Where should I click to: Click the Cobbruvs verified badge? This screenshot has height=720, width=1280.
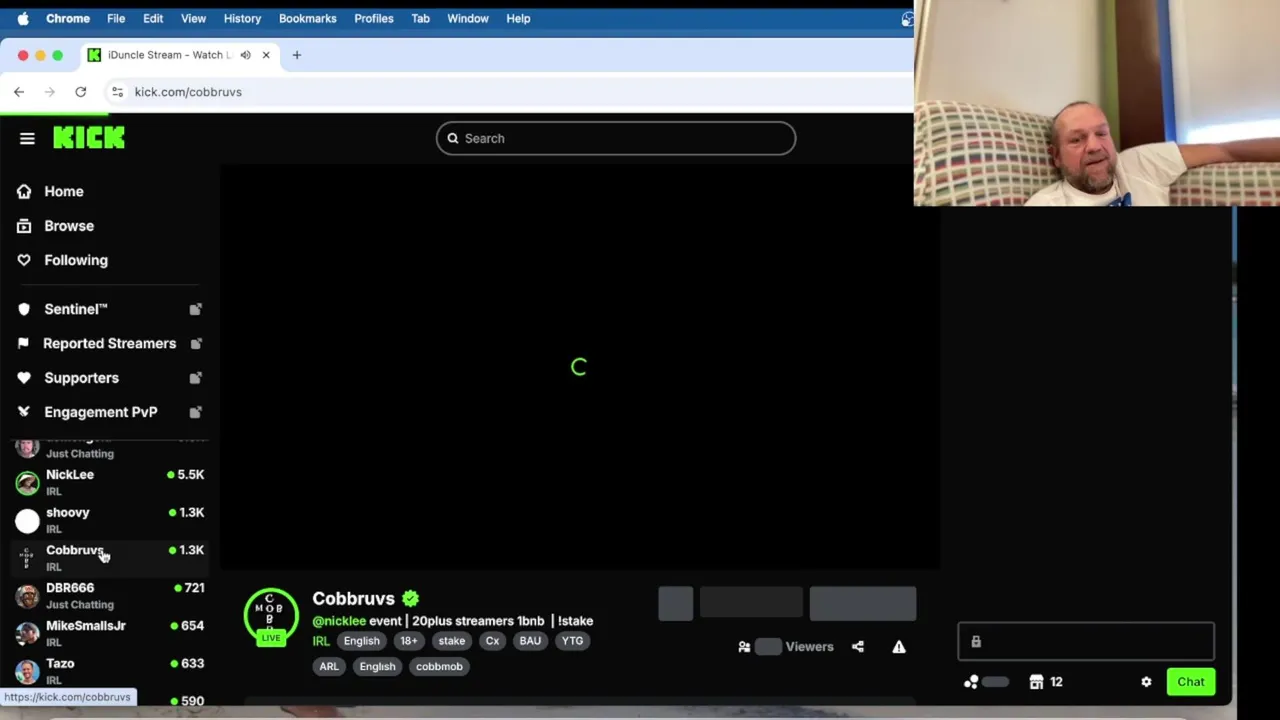coord(410,598)
